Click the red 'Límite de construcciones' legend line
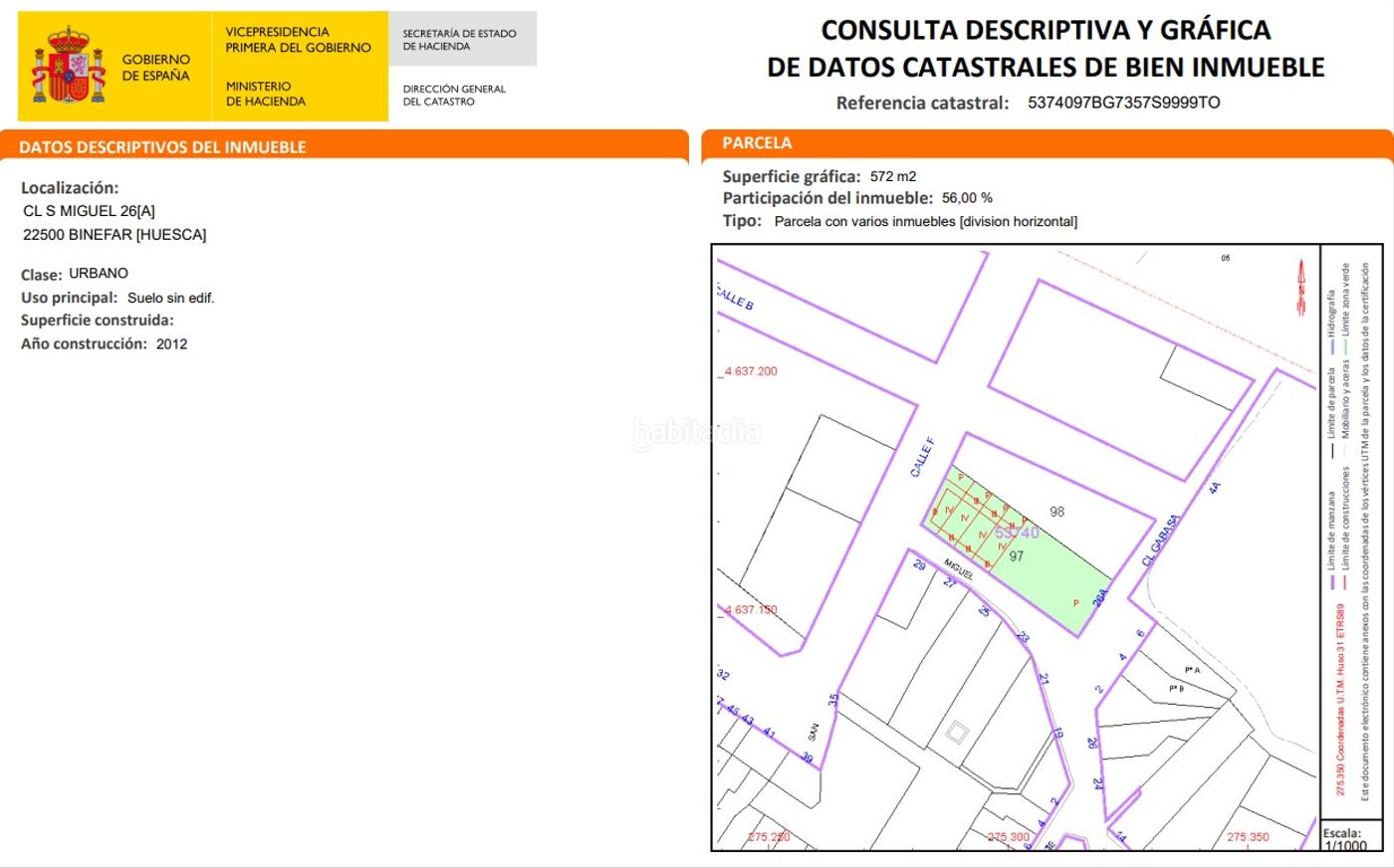Screen dimensions: 1394x868 pyautogui.click(x=1344, y=583)
